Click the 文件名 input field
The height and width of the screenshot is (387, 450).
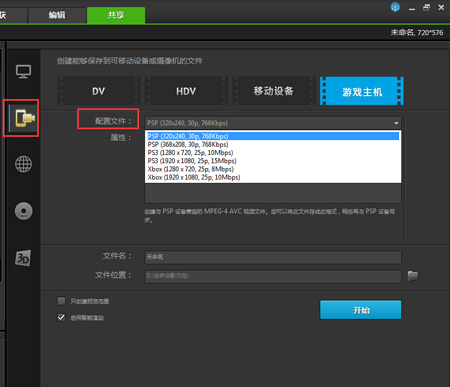[273, 257]
